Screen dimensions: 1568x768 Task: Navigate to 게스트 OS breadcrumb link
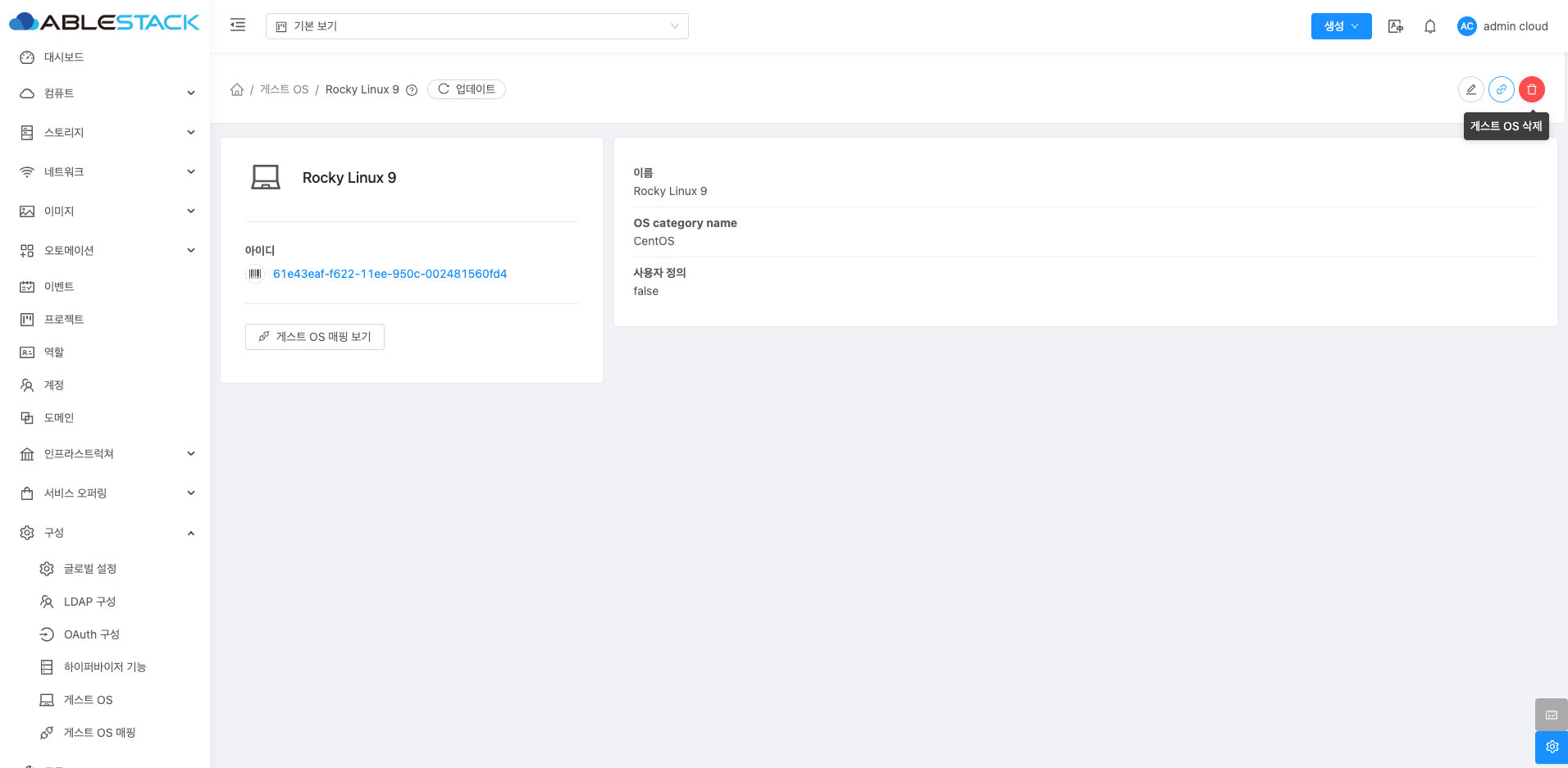click(285, 89)
